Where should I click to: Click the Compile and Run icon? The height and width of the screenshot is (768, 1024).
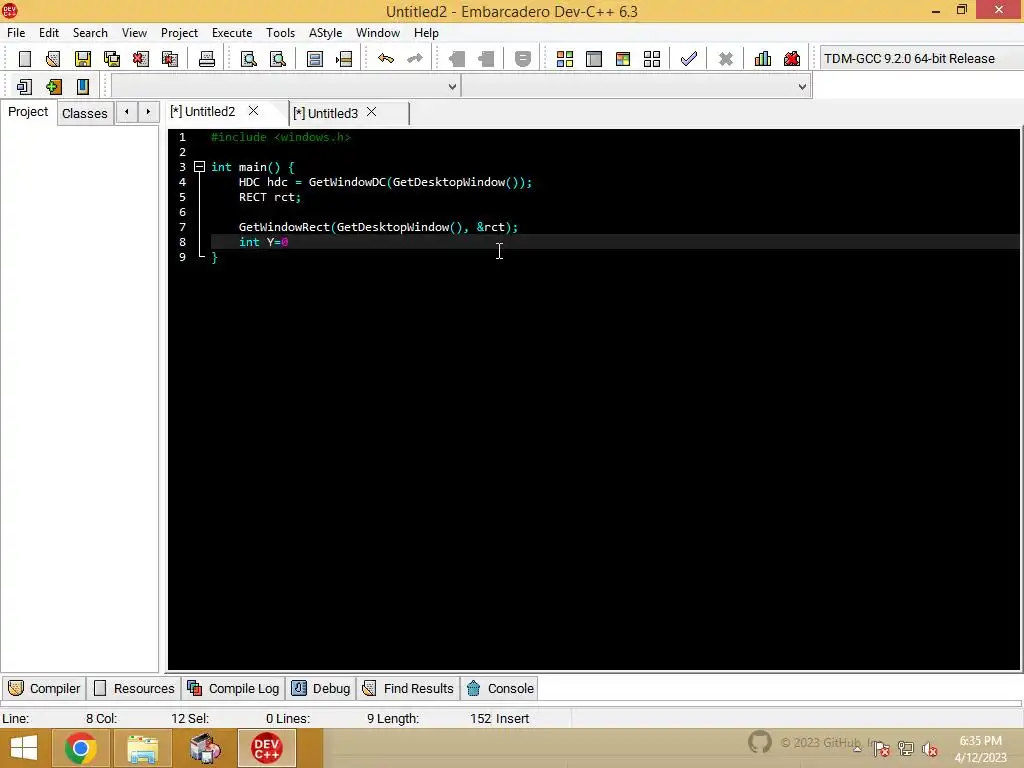[x=623, y=59]
